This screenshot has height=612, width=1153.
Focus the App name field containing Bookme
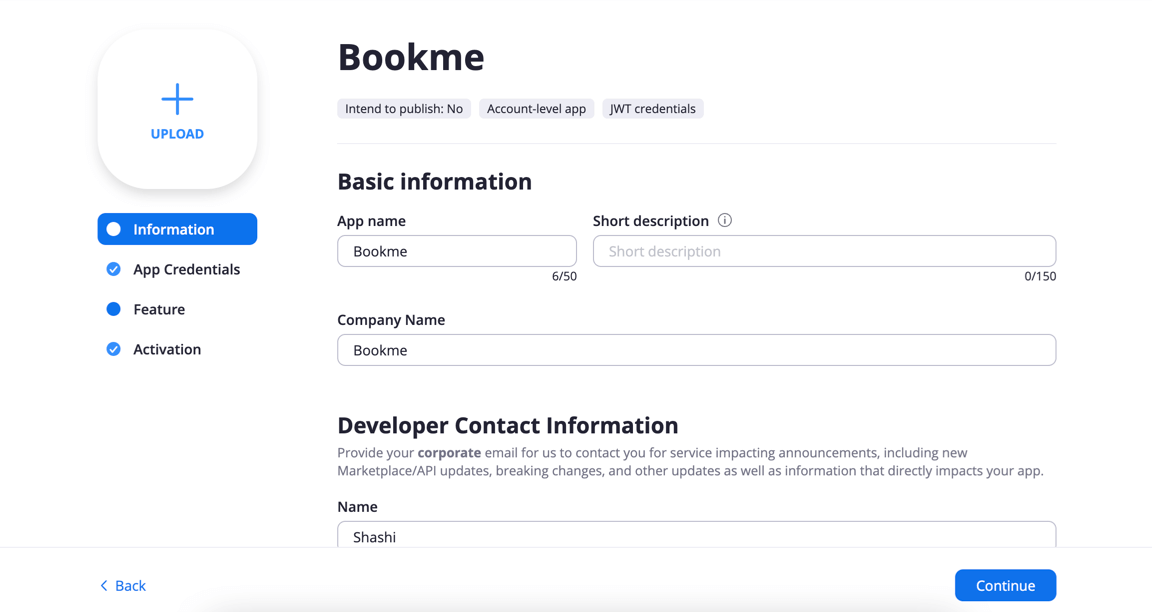(x=456, y=251)
